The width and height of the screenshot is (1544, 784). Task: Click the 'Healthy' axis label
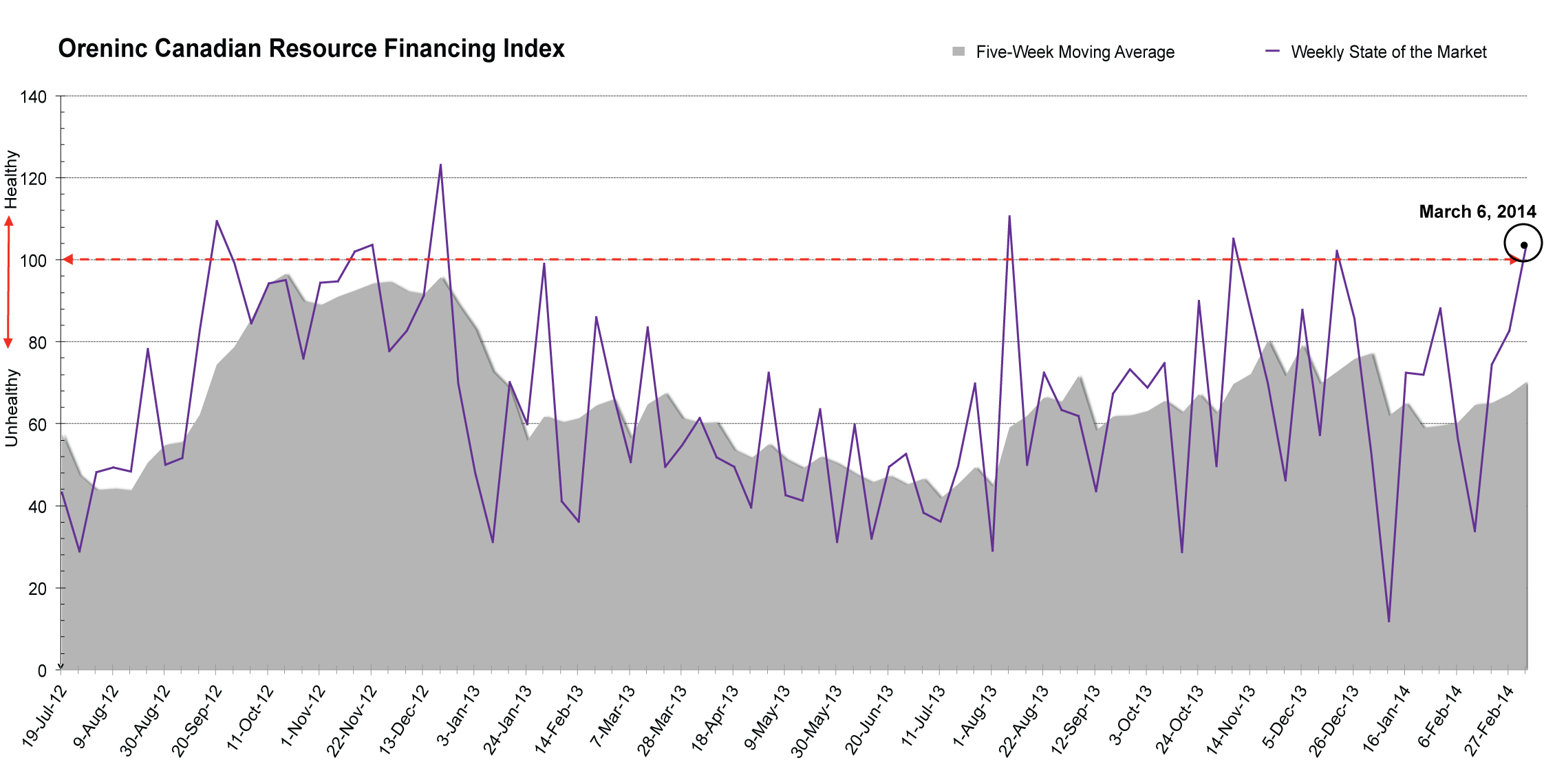pyautogui.click(x=11, y=179)
